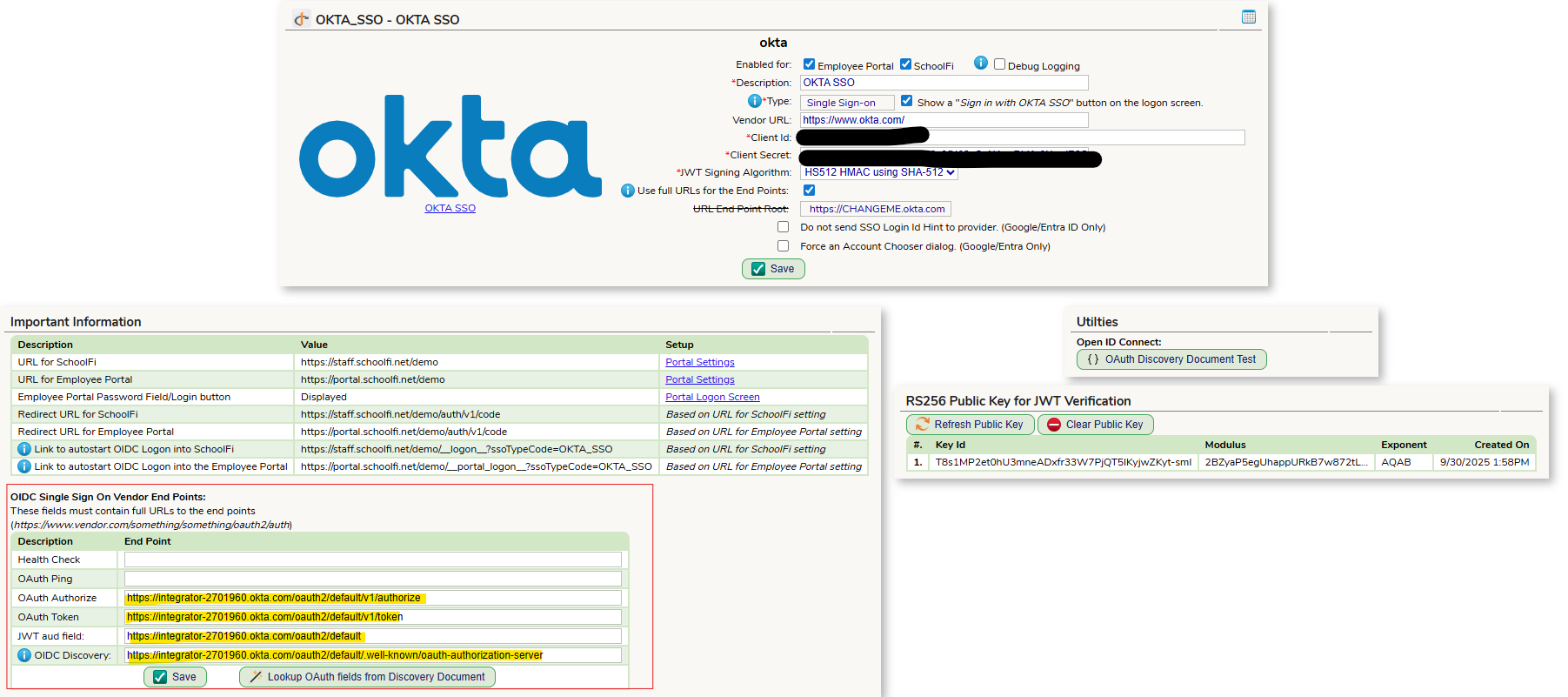Click the OAuth Authorize URL field
The image size is (1568, 697).
[373, 598]
